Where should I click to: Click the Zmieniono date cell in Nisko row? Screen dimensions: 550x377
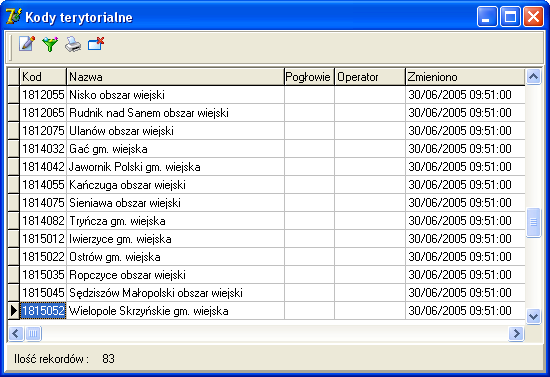tap(465, 95)
